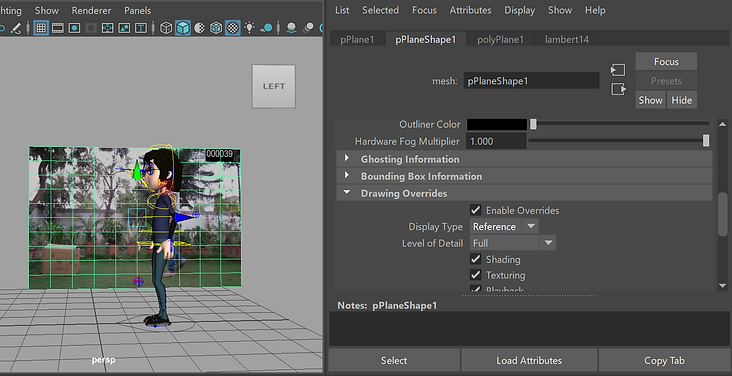The width and height of the screenshot is (732, 376).
Task: Toggle the viewport Grid icon
Action: [x=41, y=28]
